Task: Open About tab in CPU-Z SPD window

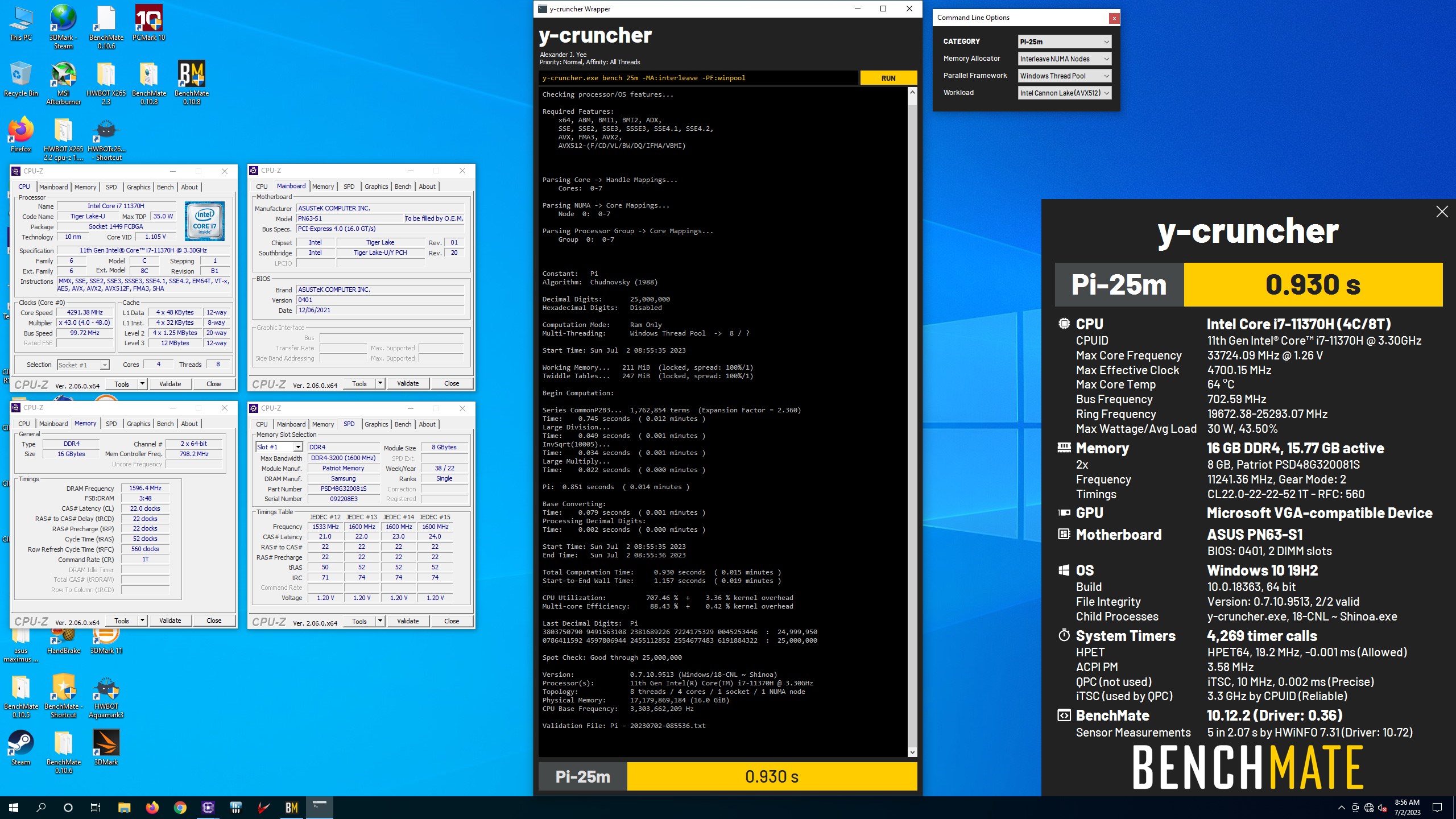Action: coord(427,424)
